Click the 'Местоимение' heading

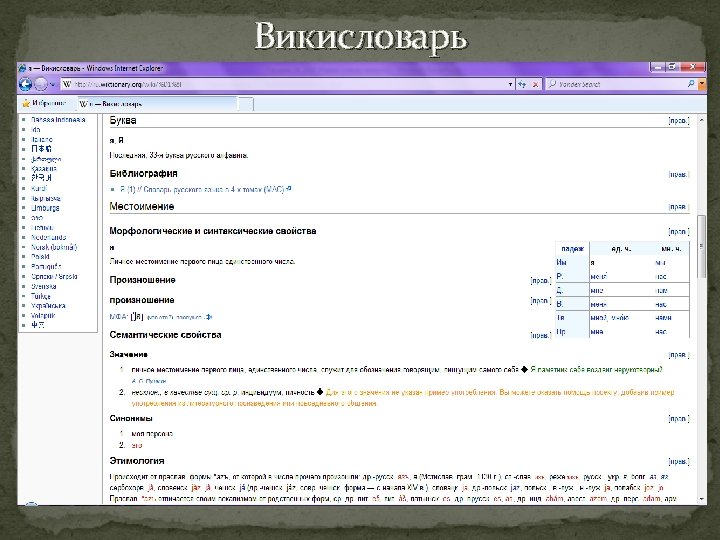[x=142, y=207]
